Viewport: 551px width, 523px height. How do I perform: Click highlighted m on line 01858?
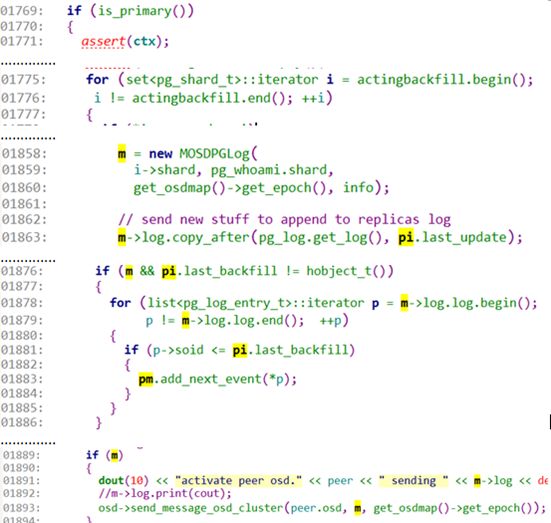coord(122,154)
